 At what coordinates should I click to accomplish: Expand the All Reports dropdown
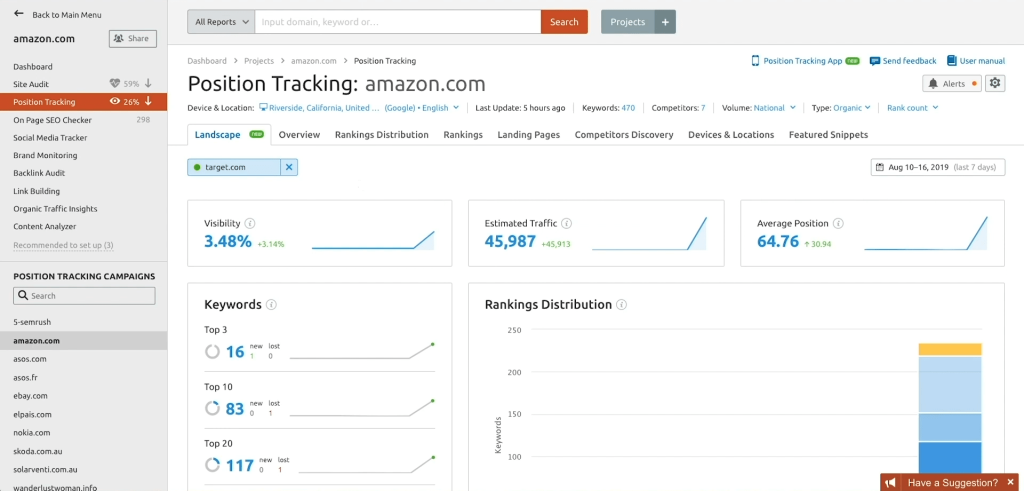[x=221, y=22]
